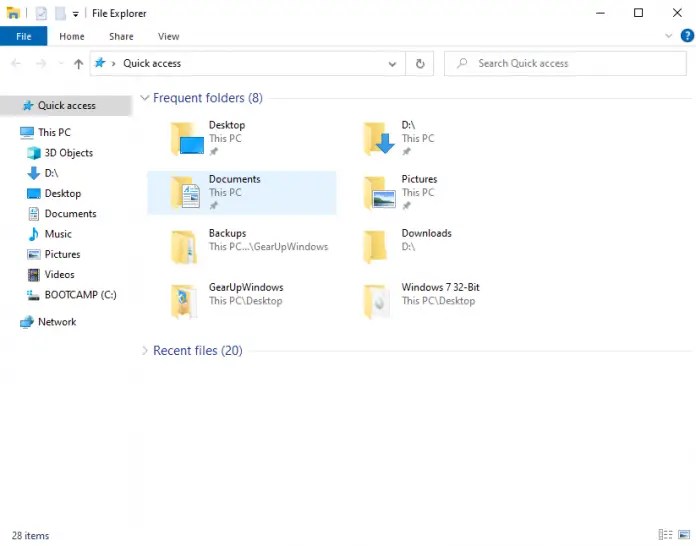This screenshot has height=546, width=696.
Task: Select the Documents folder icon in Frequent folders
Action: click(186, 193)
